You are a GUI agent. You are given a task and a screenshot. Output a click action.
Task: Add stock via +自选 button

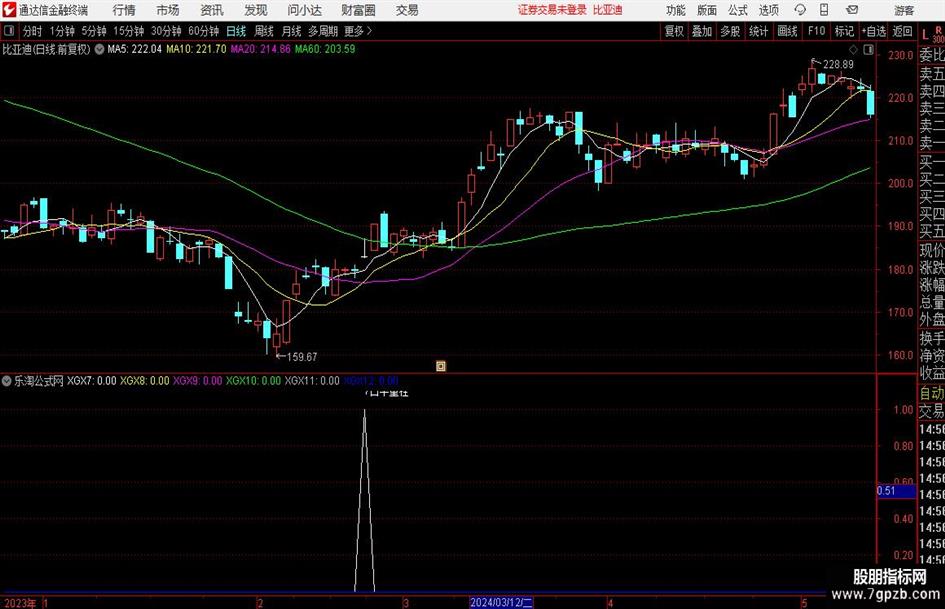pos(874,31)
